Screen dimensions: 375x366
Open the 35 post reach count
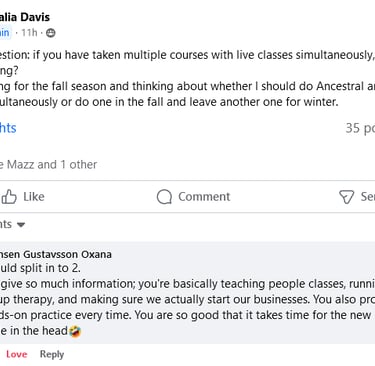[x=360, y=128]
